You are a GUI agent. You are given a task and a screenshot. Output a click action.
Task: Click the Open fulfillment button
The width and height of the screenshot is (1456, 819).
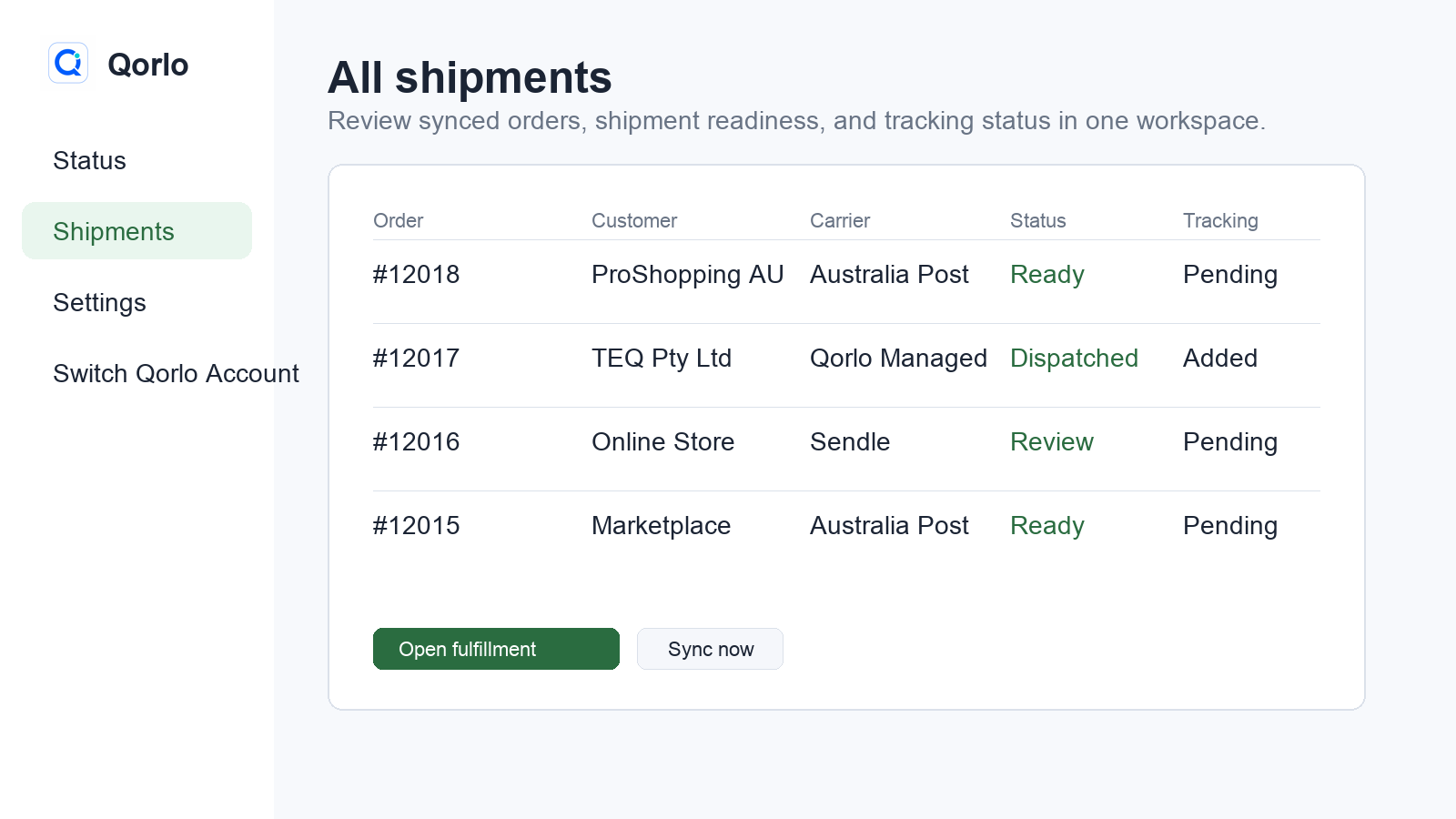496,649
